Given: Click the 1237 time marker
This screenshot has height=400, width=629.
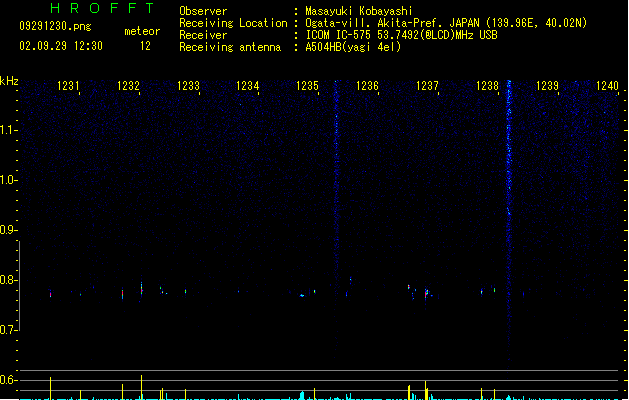Looking at the screenshot, I should [427, 85].
